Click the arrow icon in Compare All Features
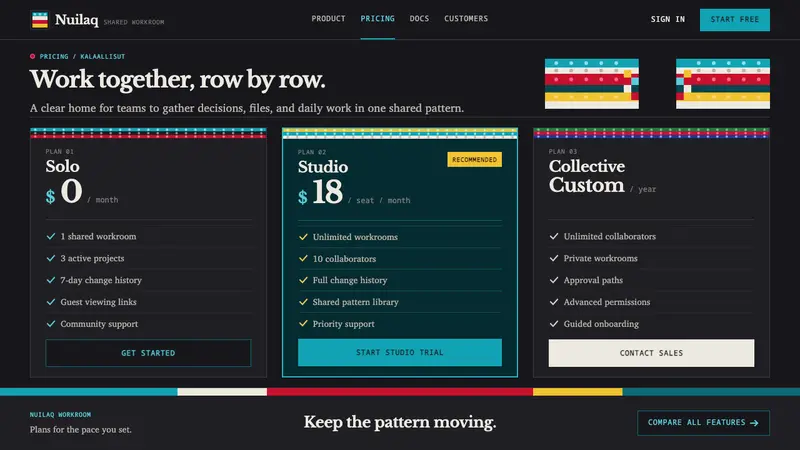This screenshot has width=800, height=450. pyautogui.click(x=754, y=423)
